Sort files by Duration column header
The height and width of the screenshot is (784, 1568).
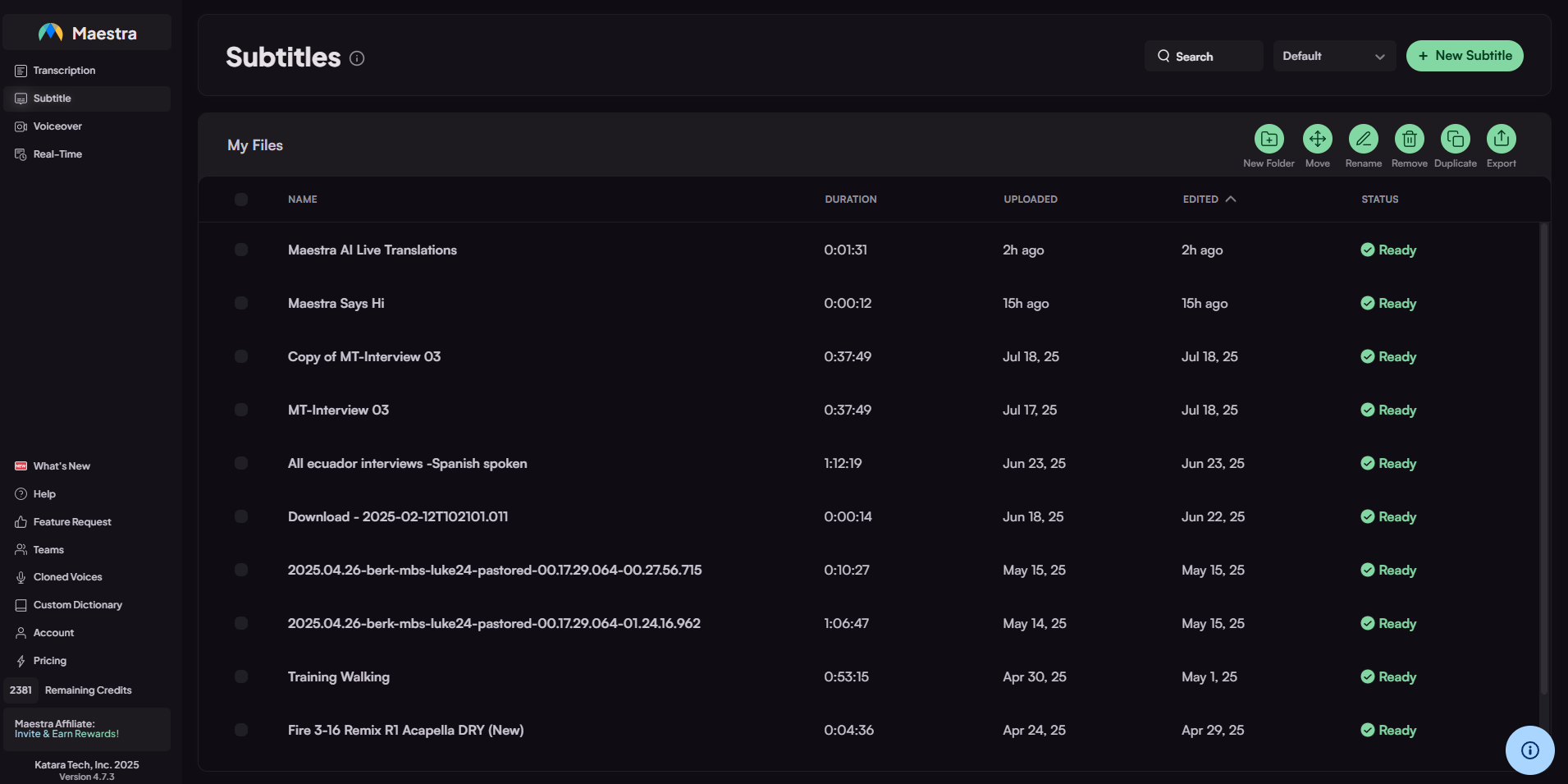pos(850,199)
